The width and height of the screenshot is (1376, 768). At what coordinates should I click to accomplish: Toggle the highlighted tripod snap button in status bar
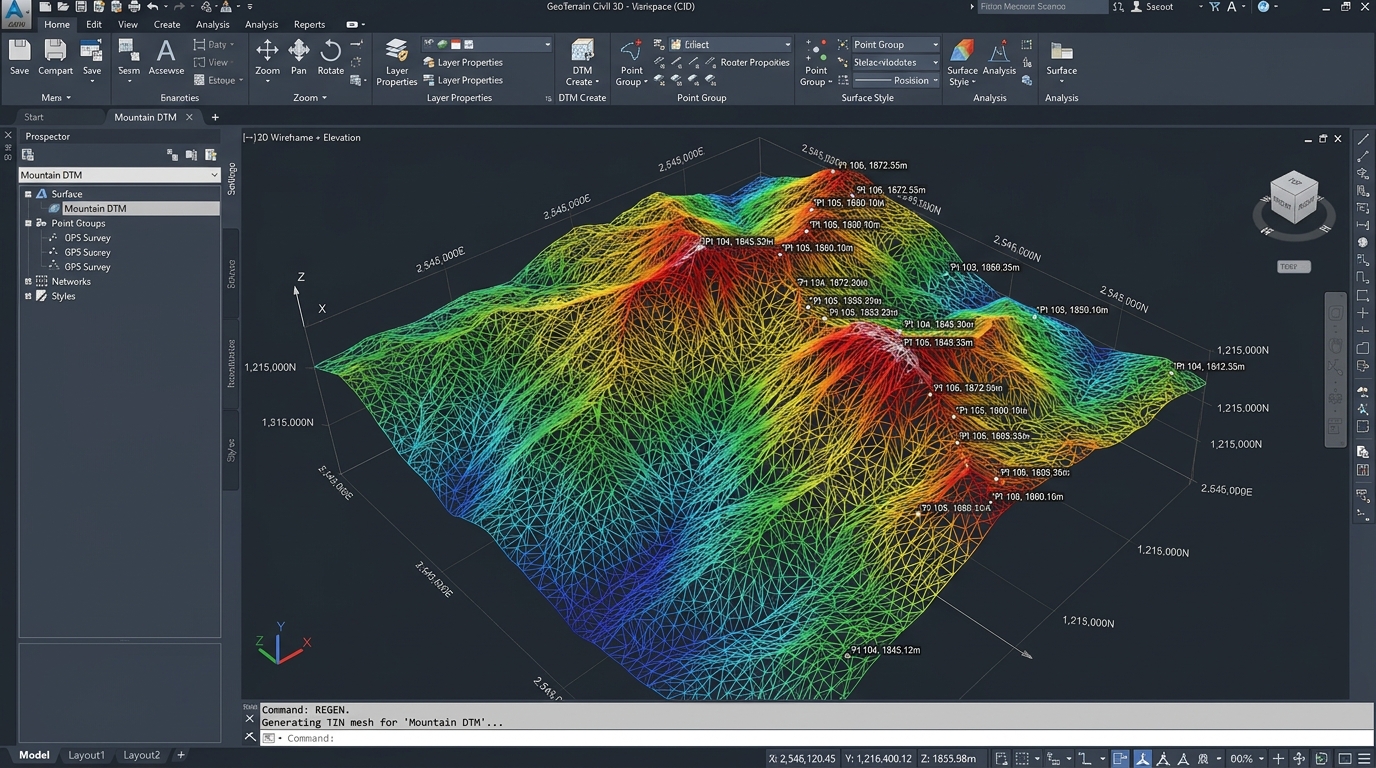[1143, 759]
